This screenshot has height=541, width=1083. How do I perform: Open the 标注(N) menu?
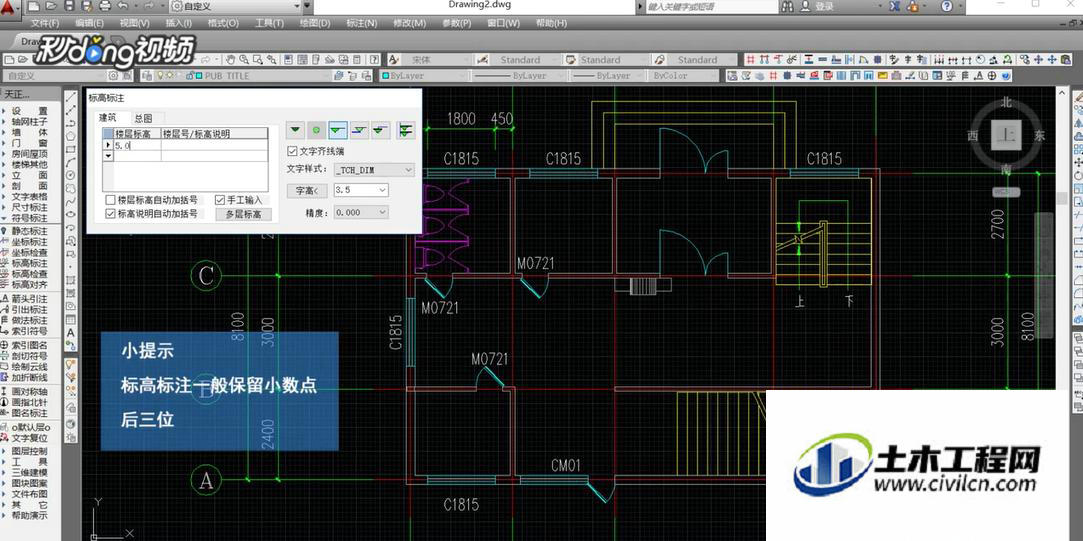pos(362,23)
